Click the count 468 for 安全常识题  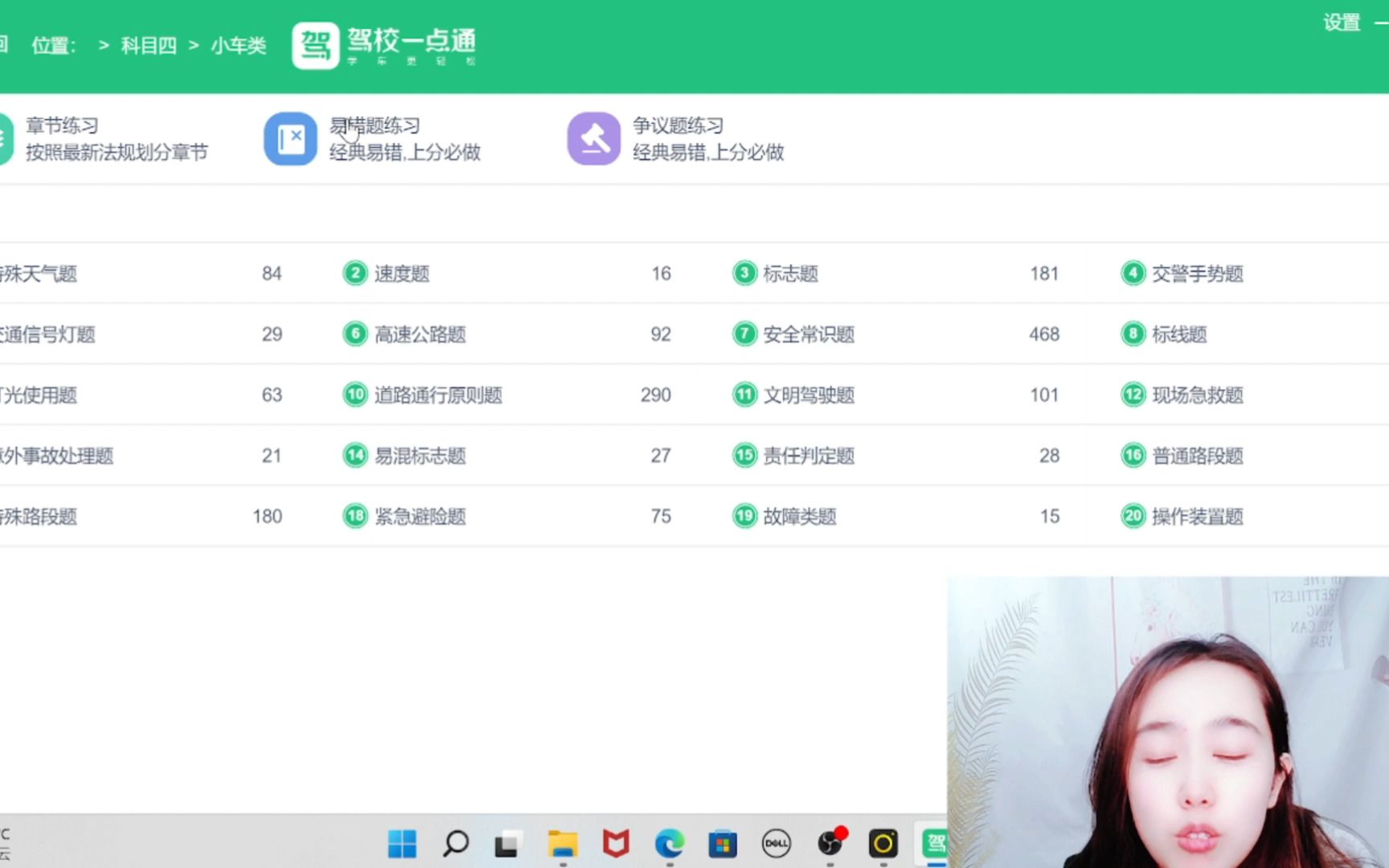(1044, 334)
